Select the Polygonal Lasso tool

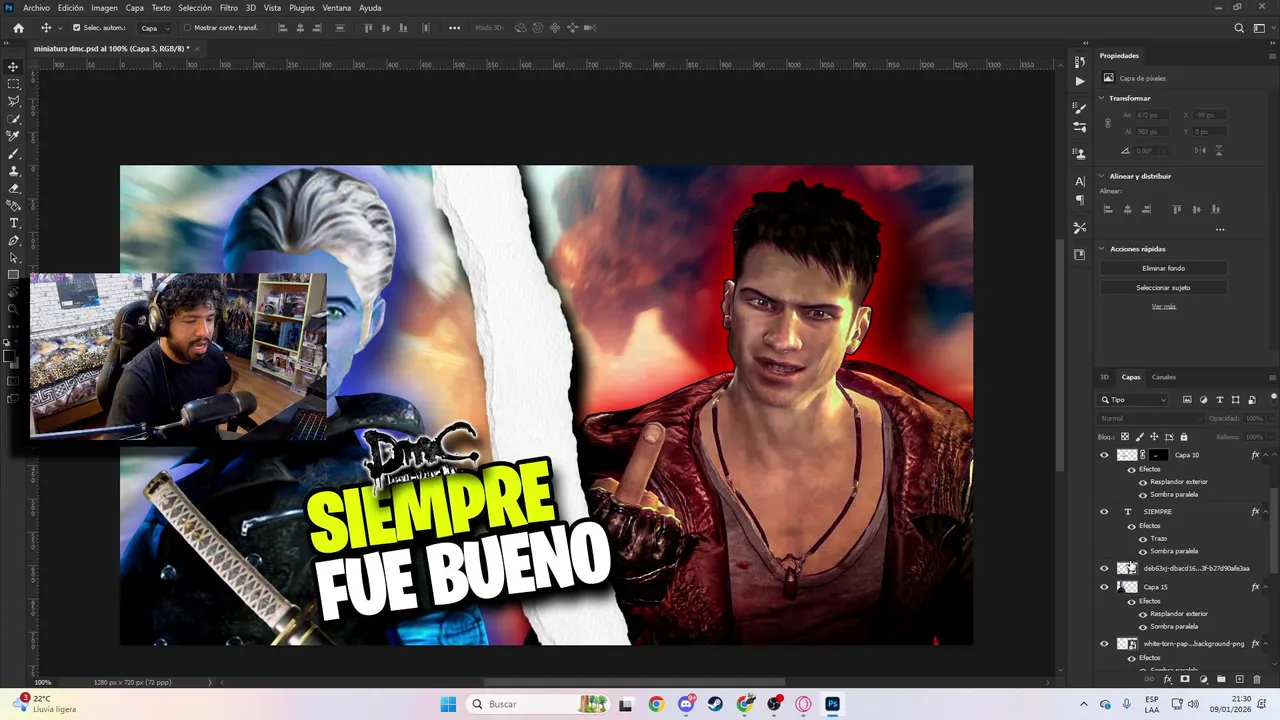[x=13, y=101]
